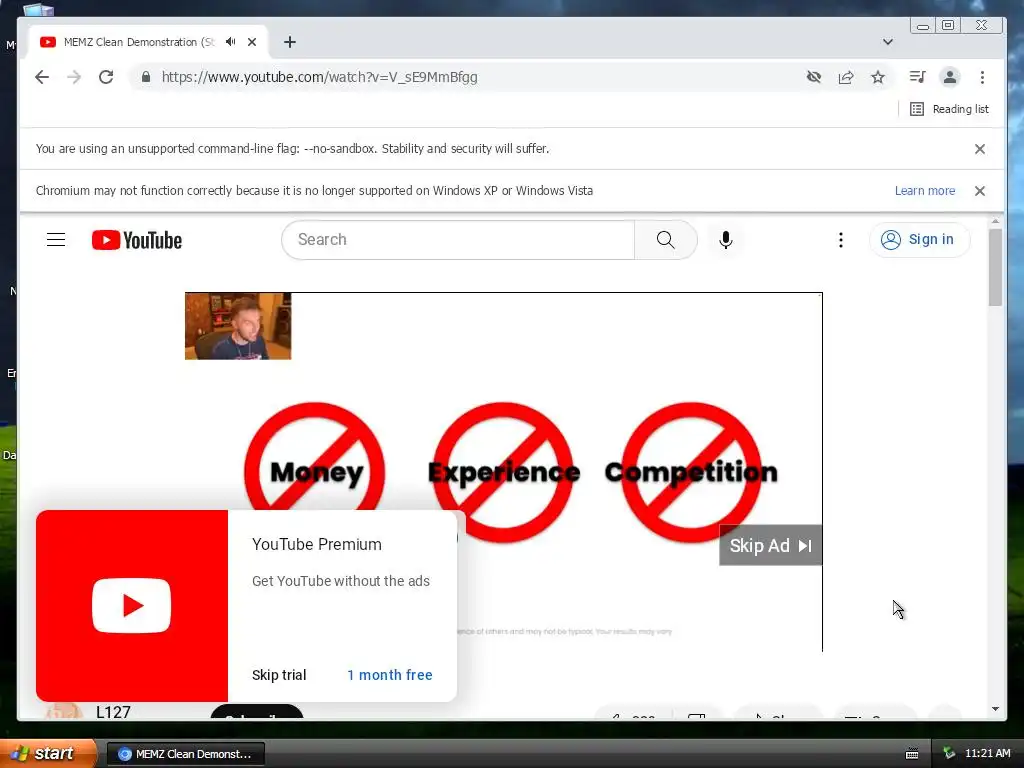Open YouTube settings three-dot menu
The image size is (1024, 768).
840,240
